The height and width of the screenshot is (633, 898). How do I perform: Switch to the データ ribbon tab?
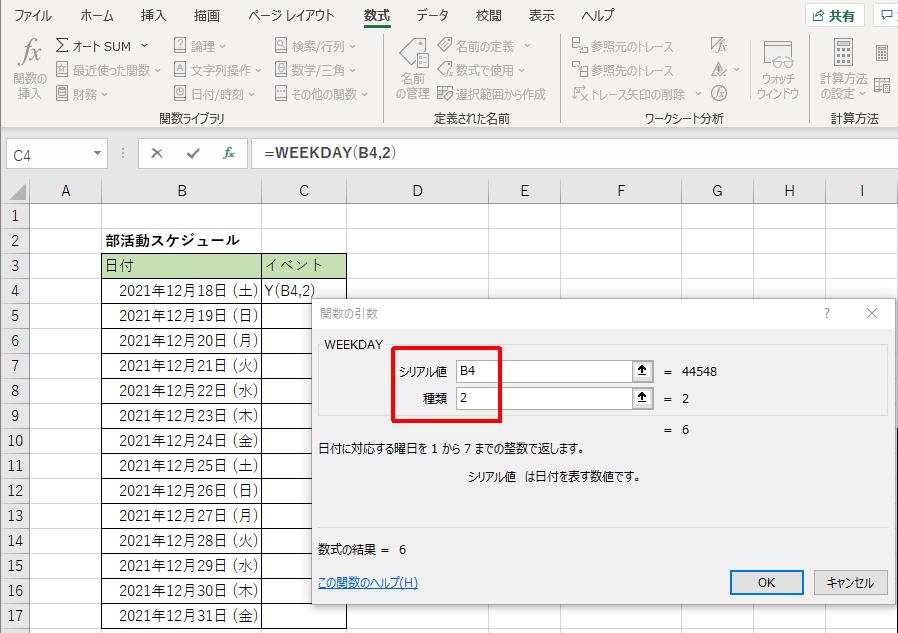pyautogui.click(x=432, y=16)
